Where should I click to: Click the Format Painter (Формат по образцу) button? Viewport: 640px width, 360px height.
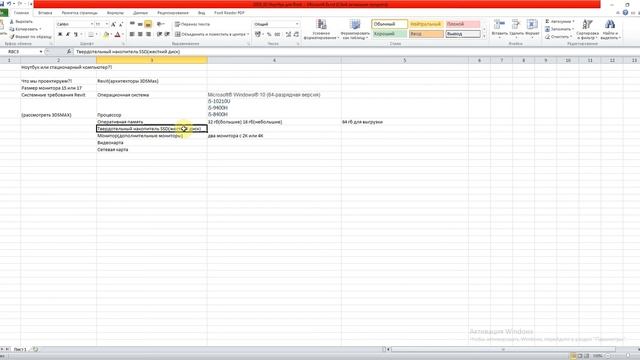click(31, 36)
